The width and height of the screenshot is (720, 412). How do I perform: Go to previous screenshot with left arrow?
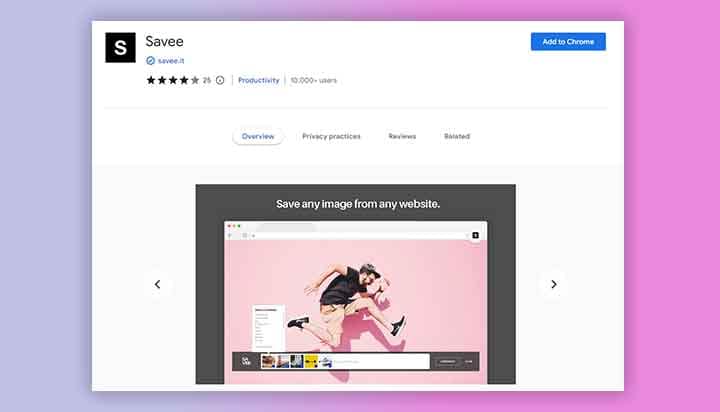(x=157, y=285)
